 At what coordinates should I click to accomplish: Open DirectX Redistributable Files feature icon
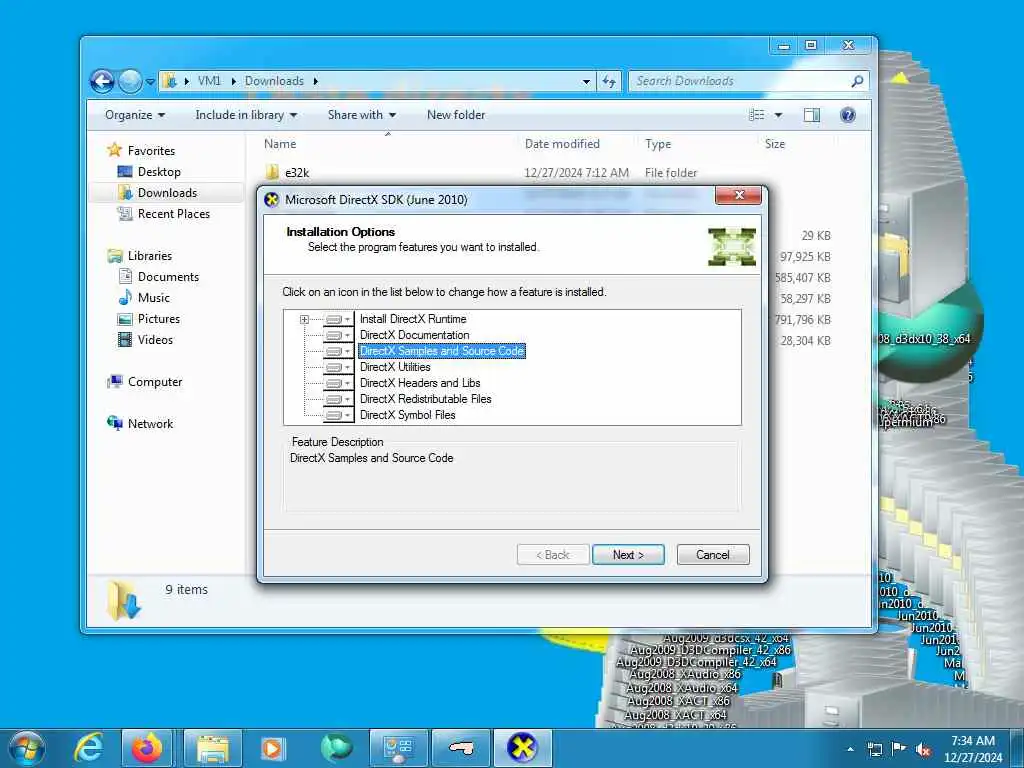[338, 399]
